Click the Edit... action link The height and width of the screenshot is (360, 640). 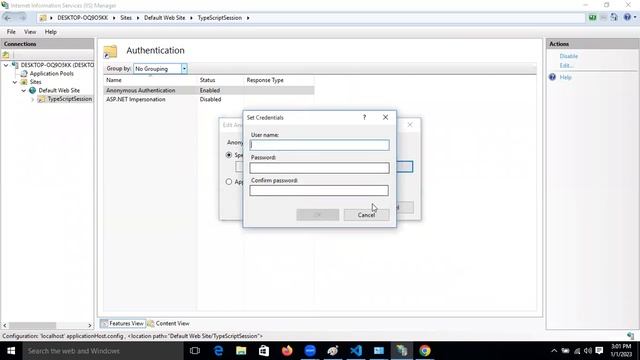tap(566, 65)
